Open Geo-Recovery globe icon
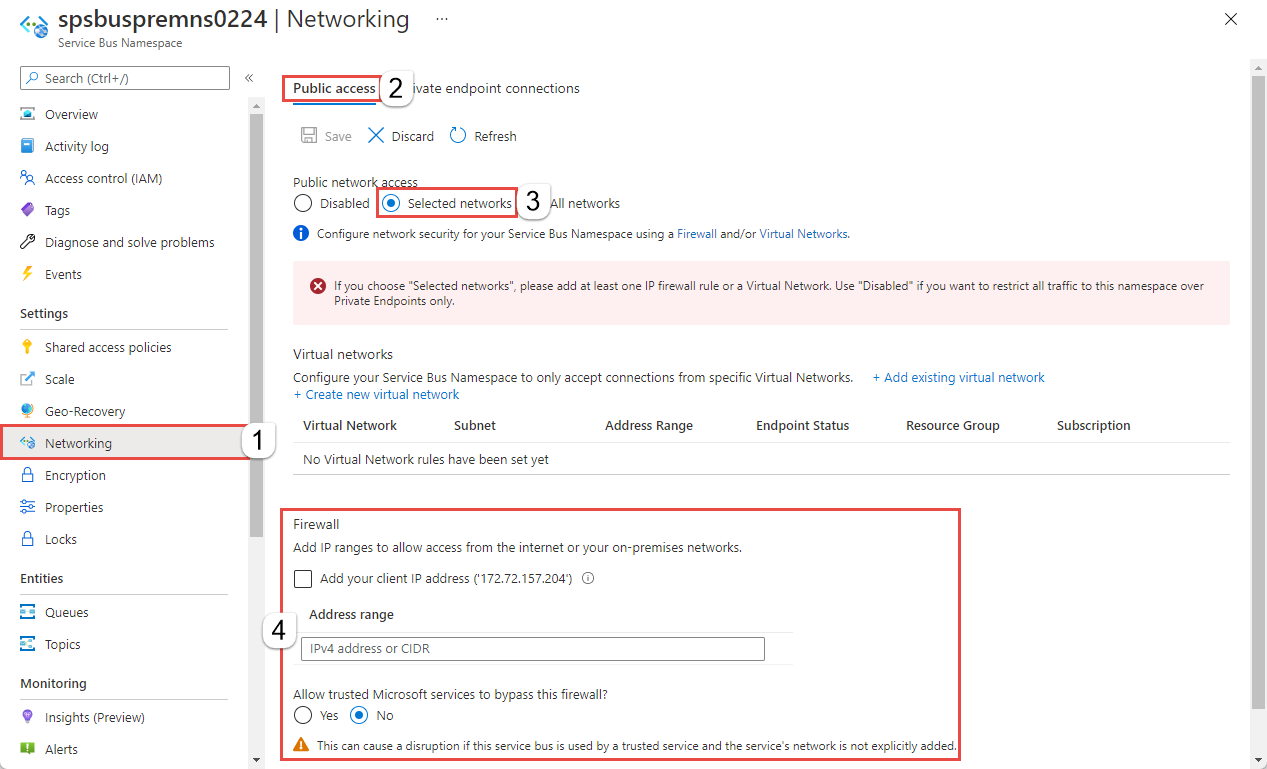This screenshot has width=1267, height=769. 28,411
